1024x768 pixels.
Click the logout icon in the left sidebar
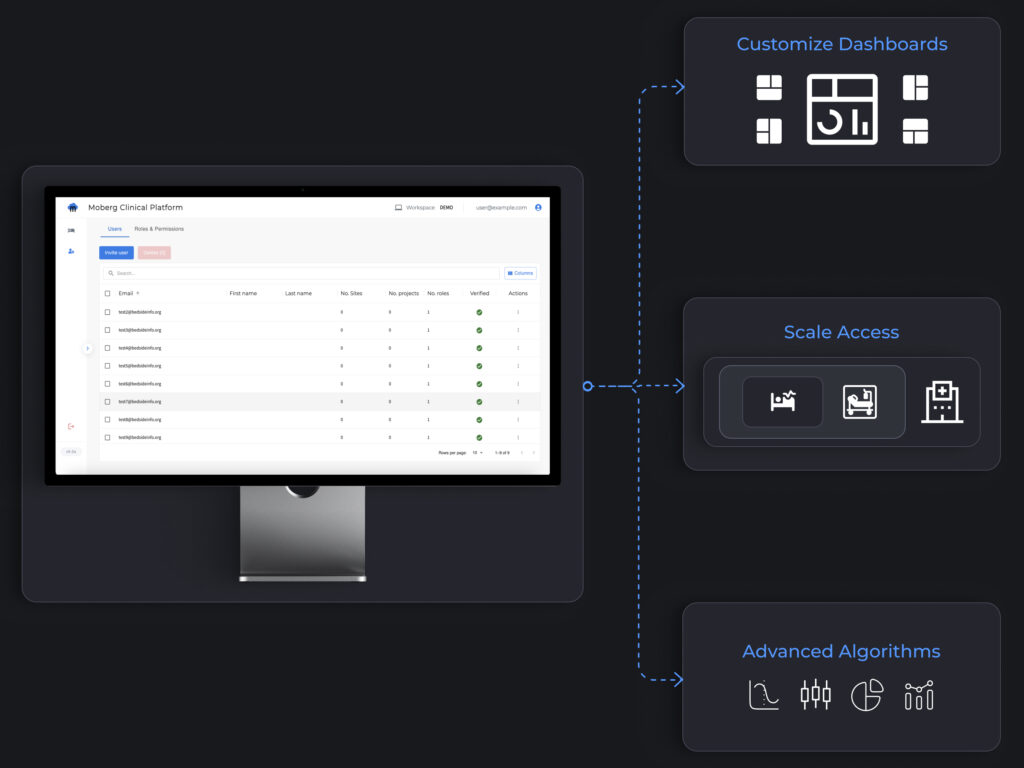71,424
